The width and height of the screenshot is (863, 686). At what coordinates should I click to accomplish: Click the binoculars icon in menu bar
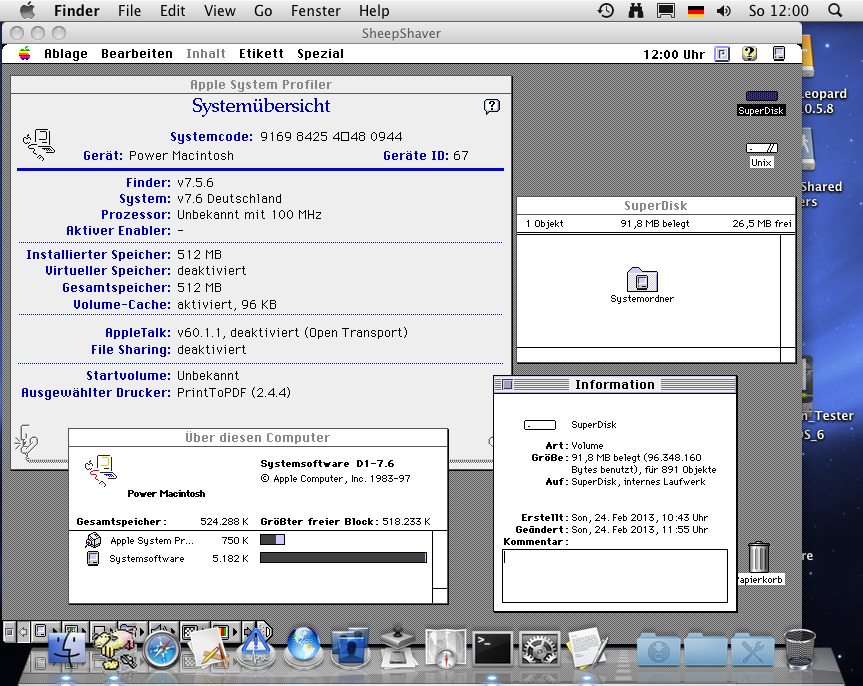[x=636, y=10]
